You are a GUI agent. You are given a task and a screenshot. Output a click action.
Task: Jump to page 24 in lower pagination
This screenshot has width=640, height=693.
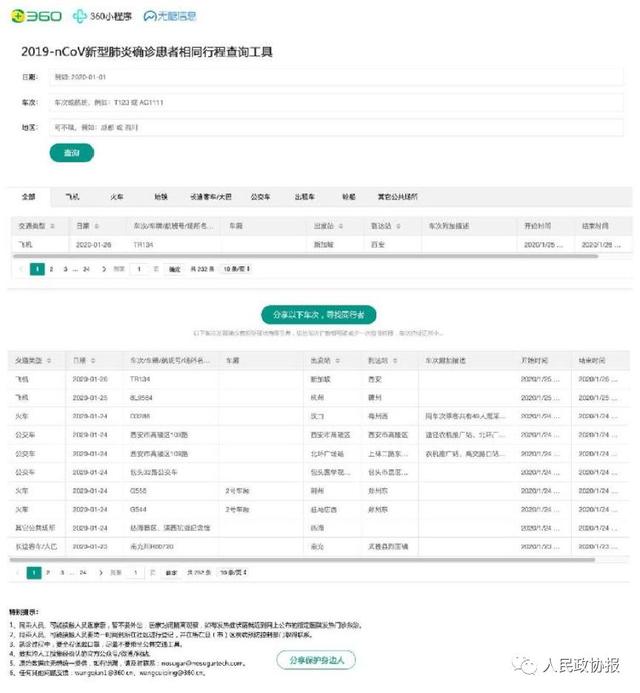pyautogui.click(x=83, y=573)
